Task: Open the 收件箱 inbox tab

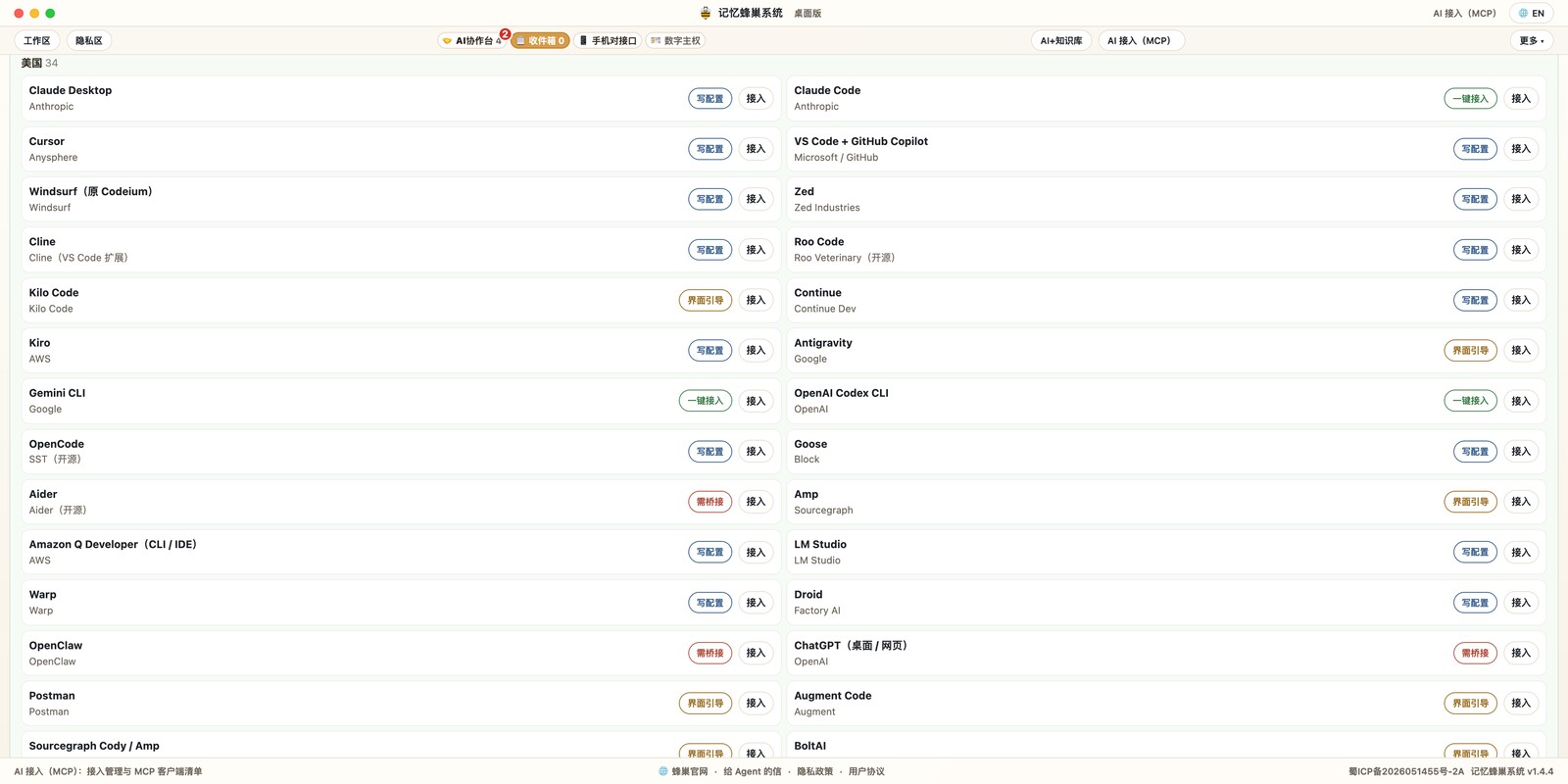Action: coord(540,41)
